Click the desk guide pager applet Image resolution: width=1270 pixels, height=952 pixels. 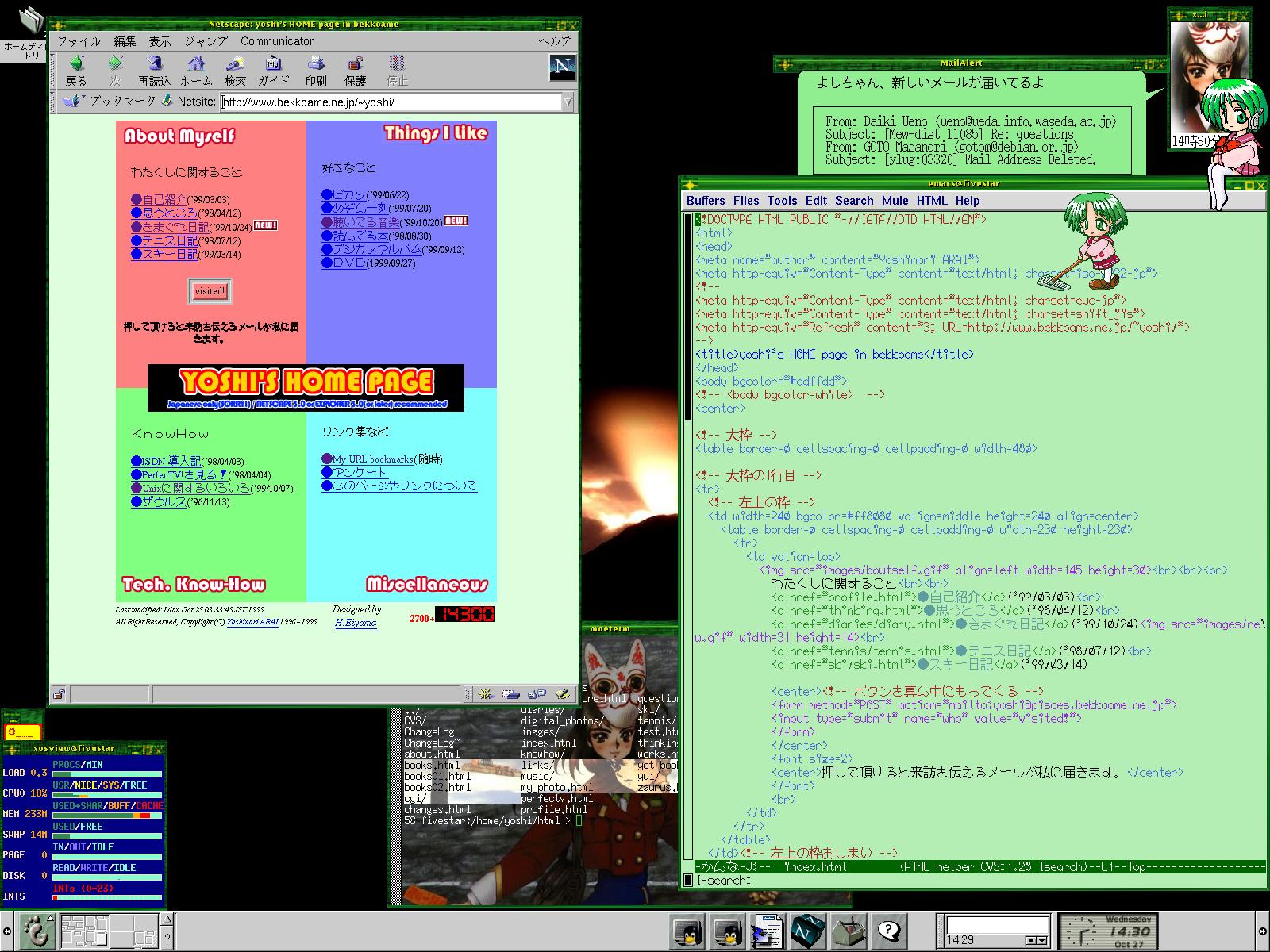pyautogui.click(x=110, y=931)
